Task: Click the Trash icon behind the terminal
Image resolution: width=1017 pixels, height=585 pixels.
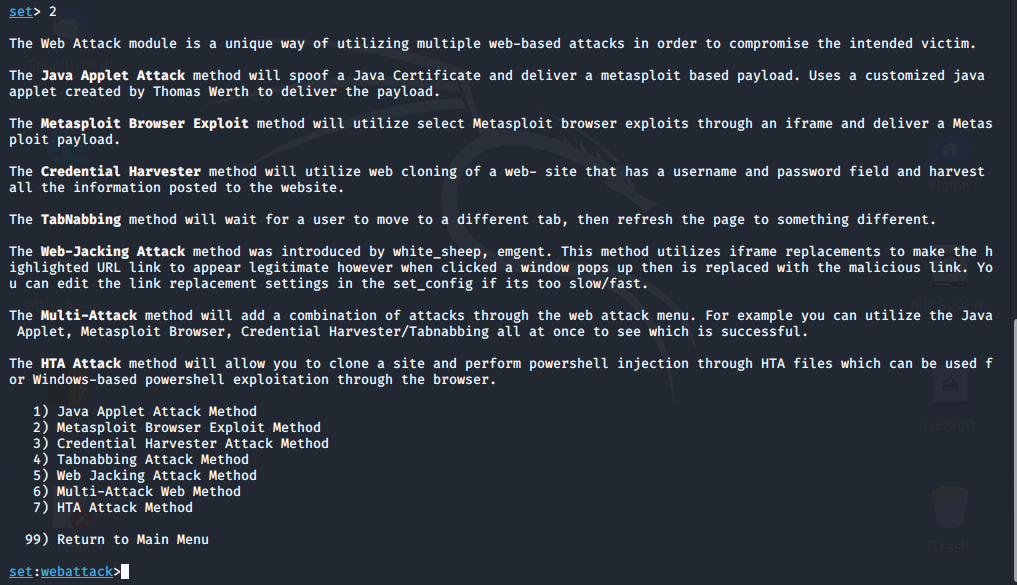Action: pos(949,515)
